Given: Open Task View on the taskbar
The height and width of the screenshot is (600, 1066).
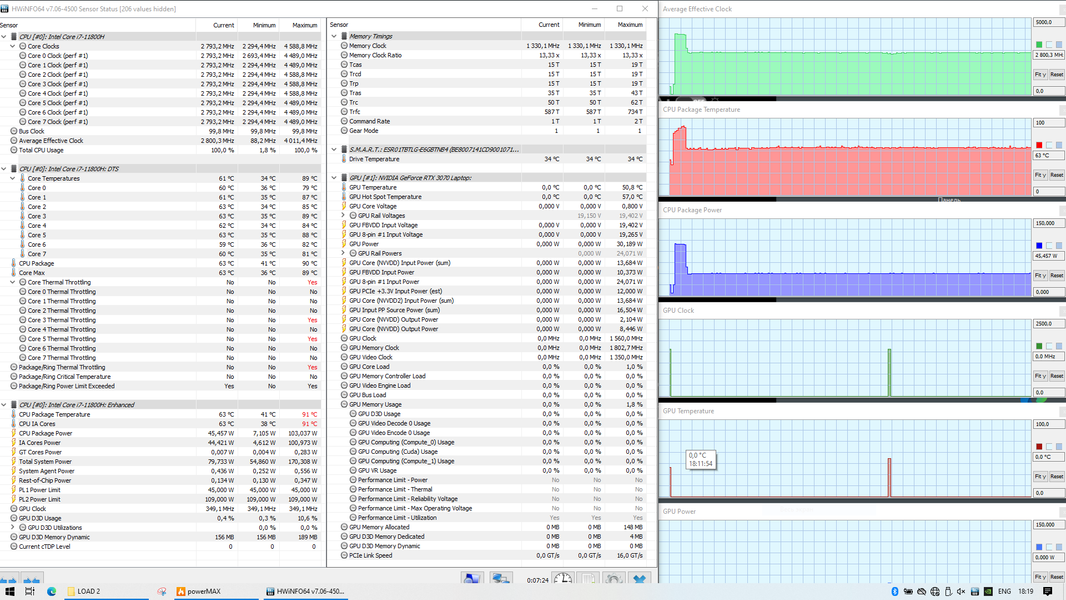Looking at the screenshot, I should 30,591.
